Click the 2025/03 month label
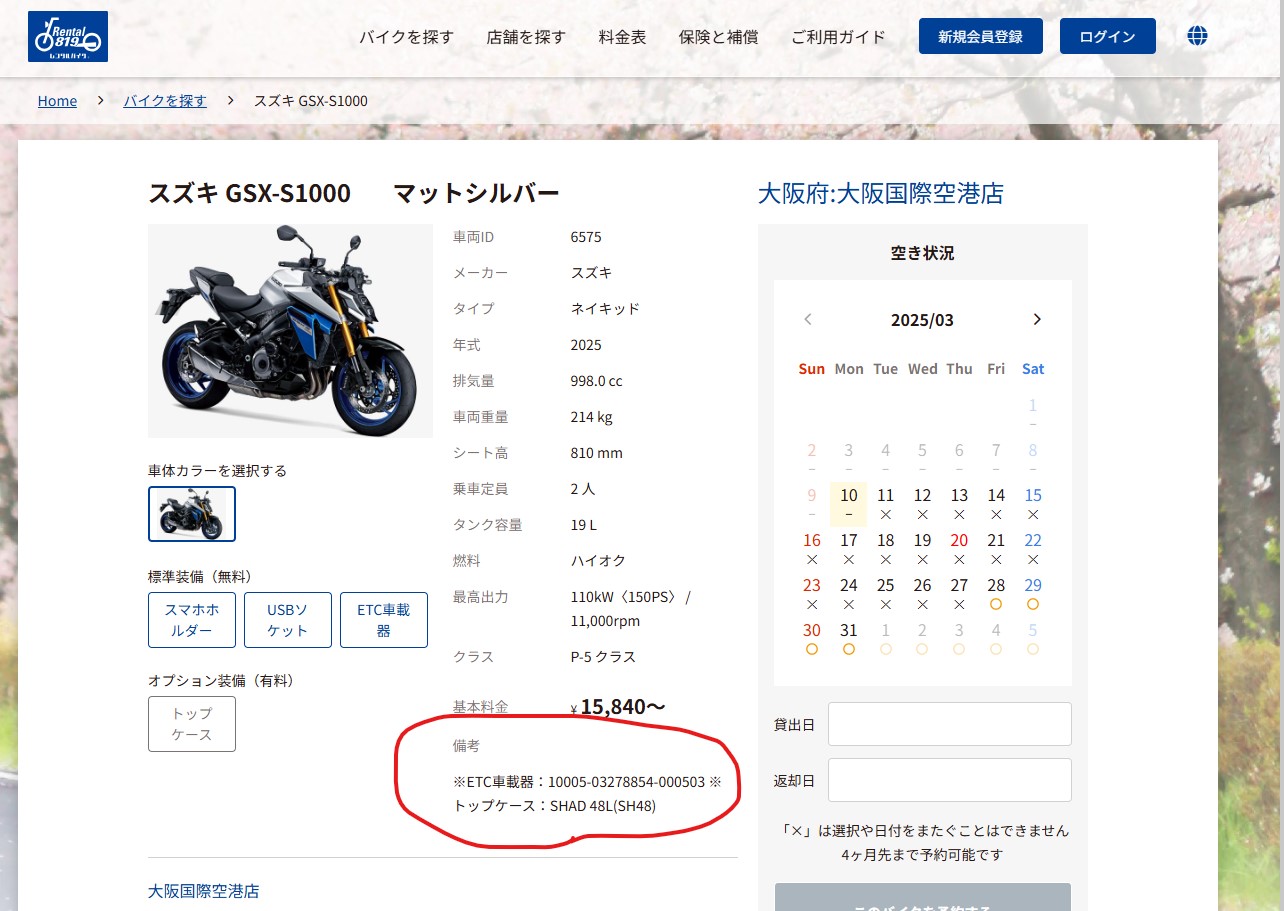 pyautogui.click(x=922, y=320)
